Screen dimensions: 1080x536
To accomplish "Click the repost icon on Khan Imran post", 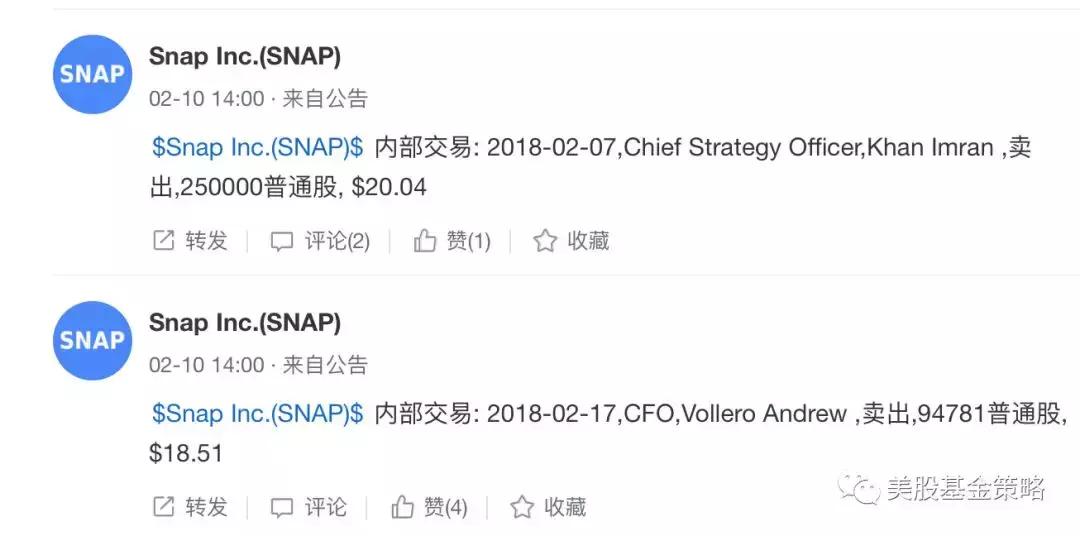I will click(163, 241).
